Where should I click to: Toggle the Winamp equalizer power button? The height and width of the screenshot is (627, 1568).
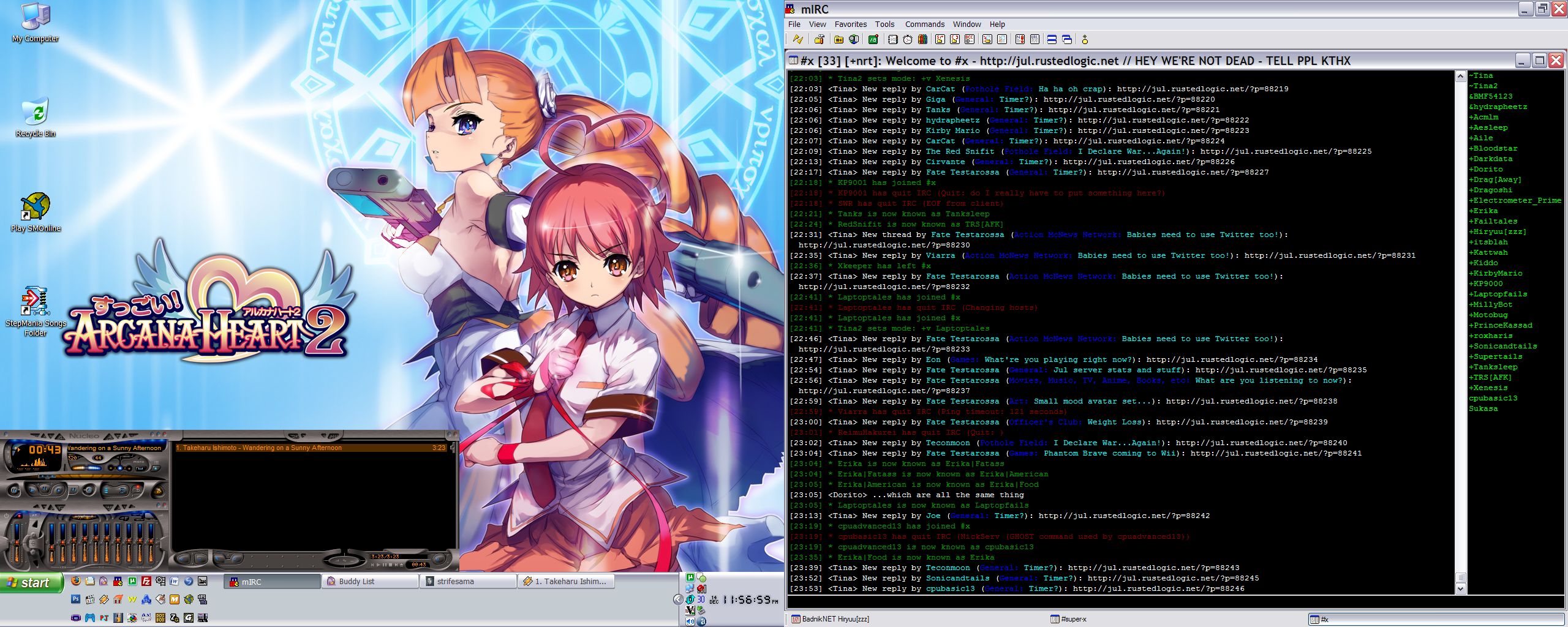pos(7,516)
